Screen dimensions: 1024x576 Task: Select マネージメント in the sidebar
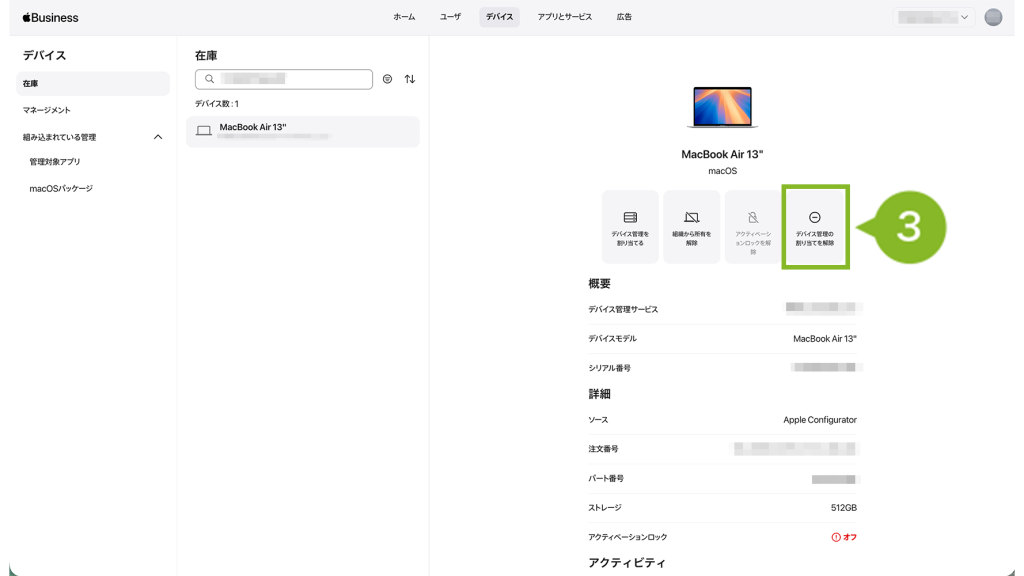pyautogui.click(x=47, y=110)
